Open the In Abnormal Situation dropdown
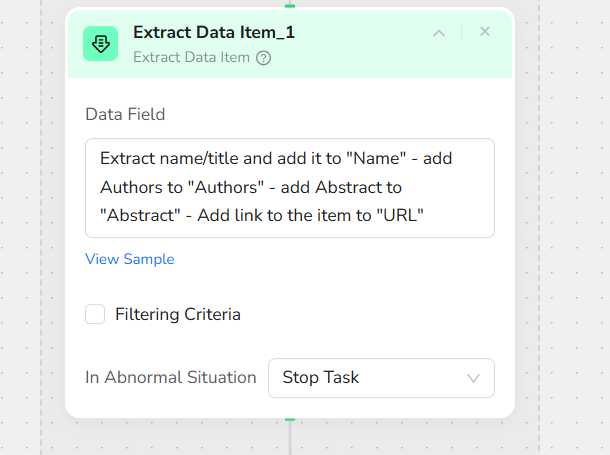The height and width of the screenshot is (455, 610). click(x=381, y=378)
